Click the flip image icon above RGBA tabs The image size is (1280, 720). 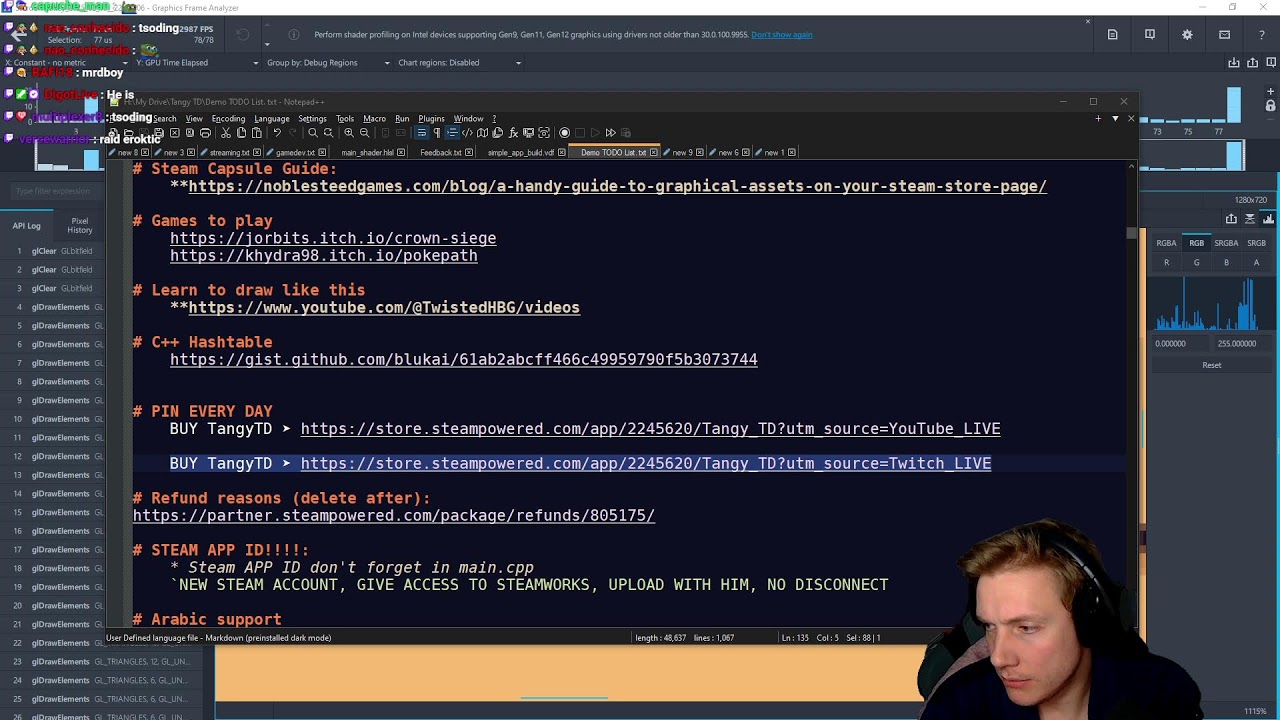click(x=1249, y=219)
